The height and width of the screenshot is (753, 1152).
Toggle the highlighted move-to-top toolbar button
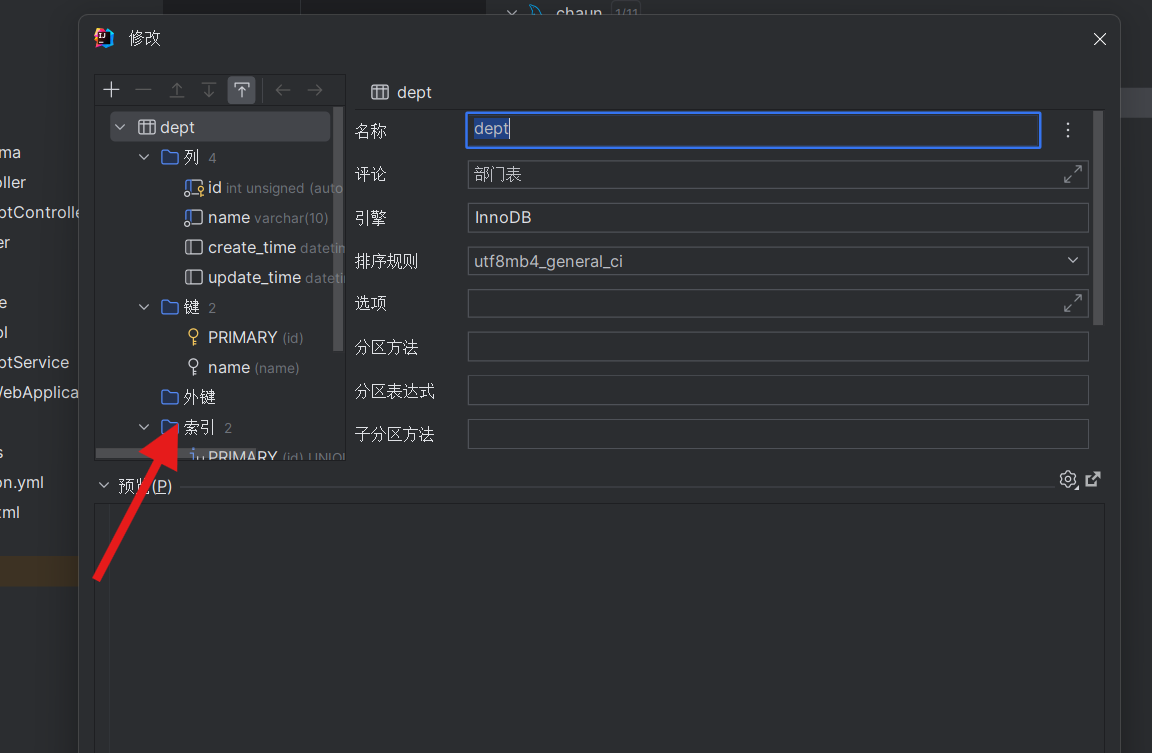click(241, 90)
